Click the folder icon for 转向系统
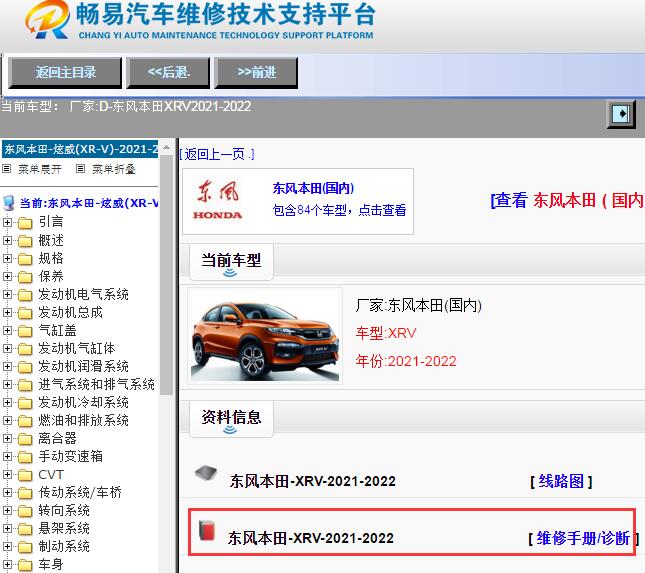This screenshot has height=573, width=645. 25,511
